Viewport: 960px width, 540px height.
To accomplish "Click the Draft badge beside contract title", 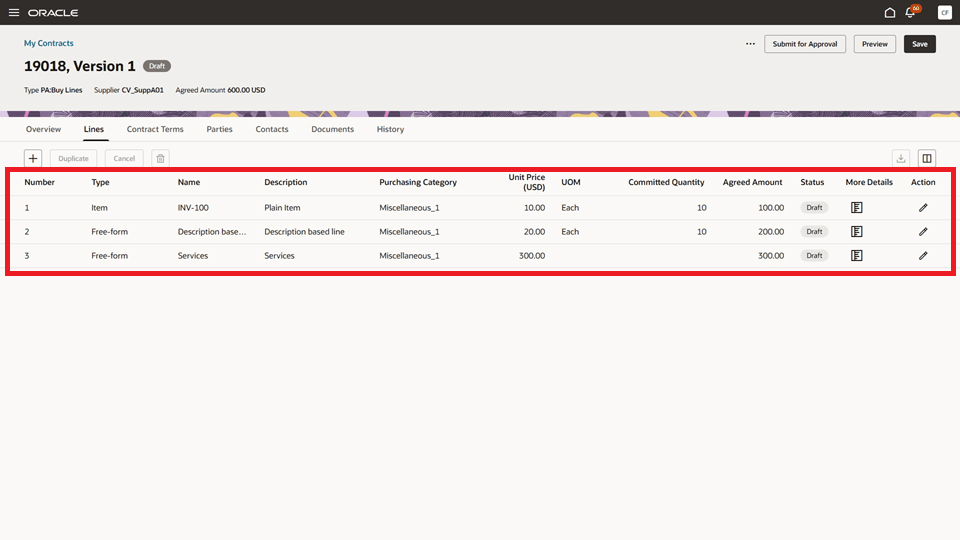I will coord(157,66).
